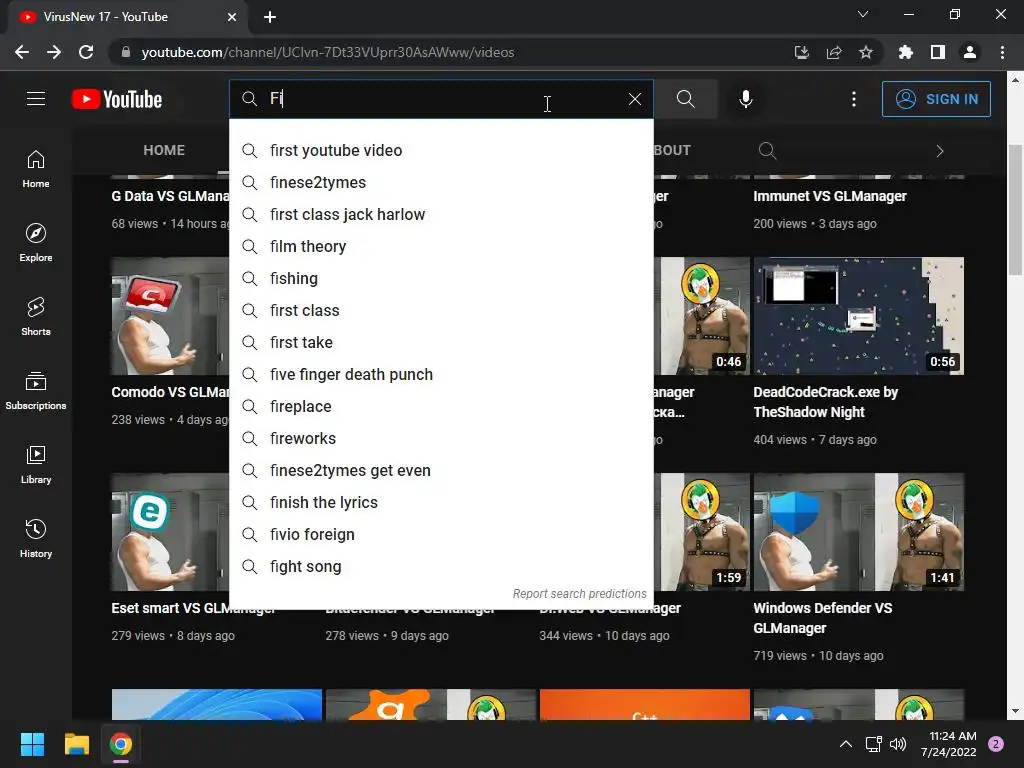Choose suggestion 'first youtube video'

point(441,150)
